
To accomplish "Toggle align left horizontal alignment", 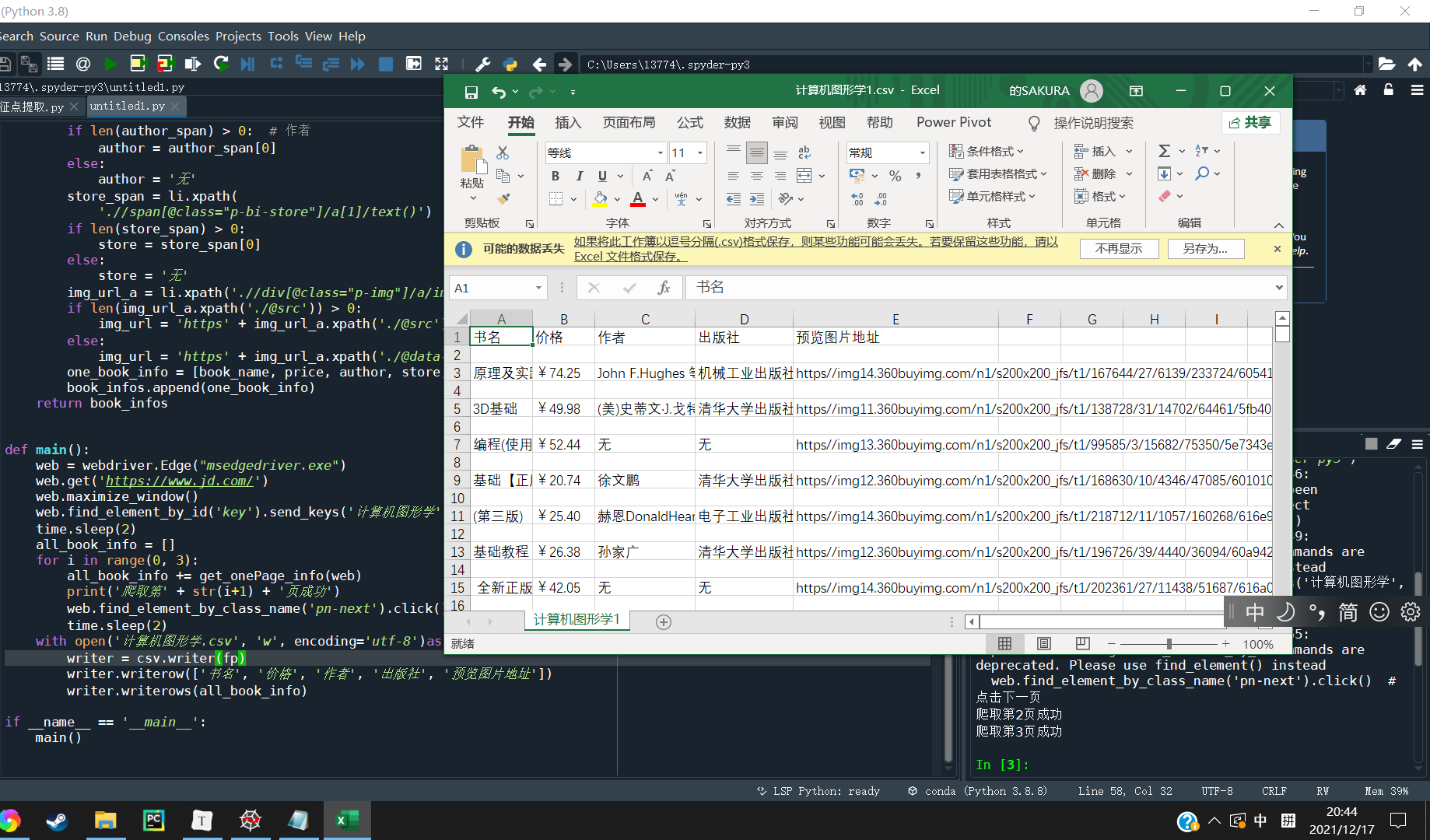I will 733,176.
